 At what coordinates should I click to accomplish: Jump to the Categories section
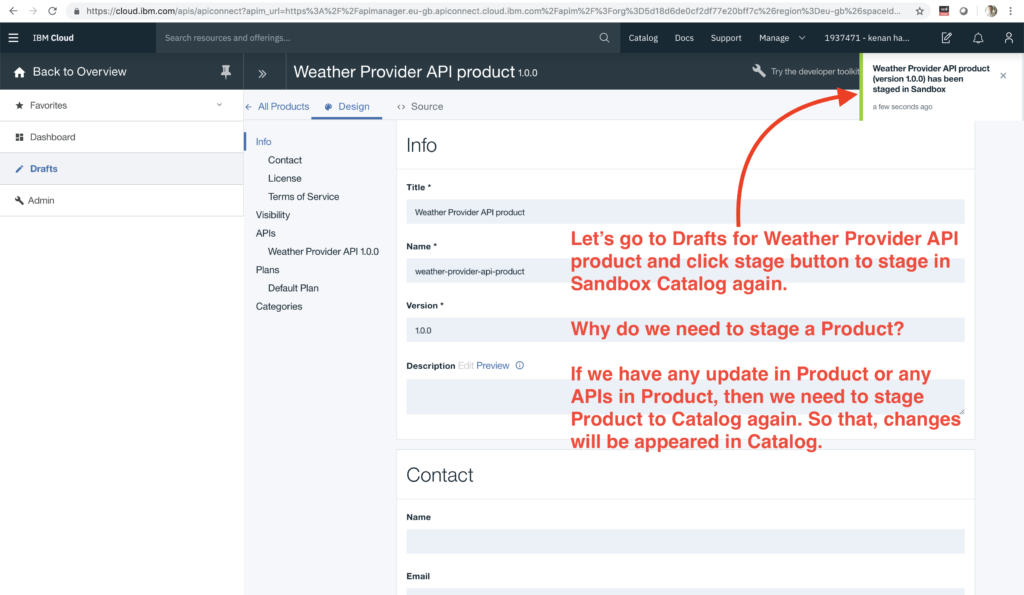tap(279, 306)
